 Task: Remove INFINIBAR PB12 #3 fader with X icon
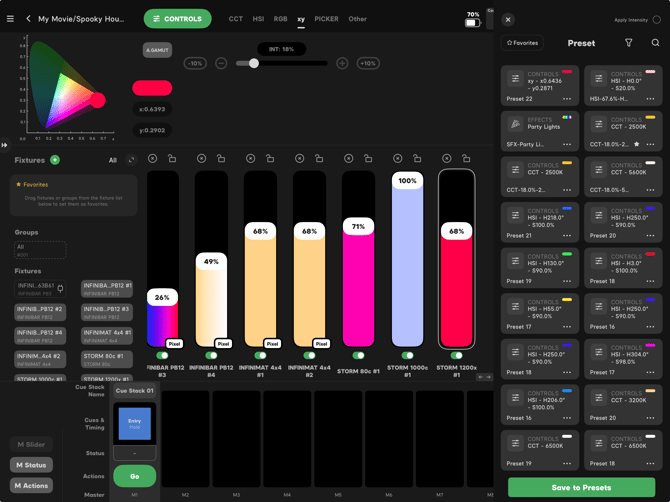tap(152, 159)
